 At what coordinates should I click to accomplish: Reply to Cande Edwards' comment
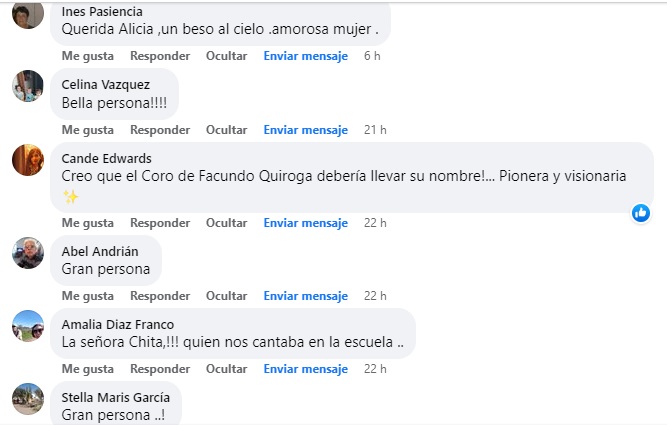tap(160, 223)
